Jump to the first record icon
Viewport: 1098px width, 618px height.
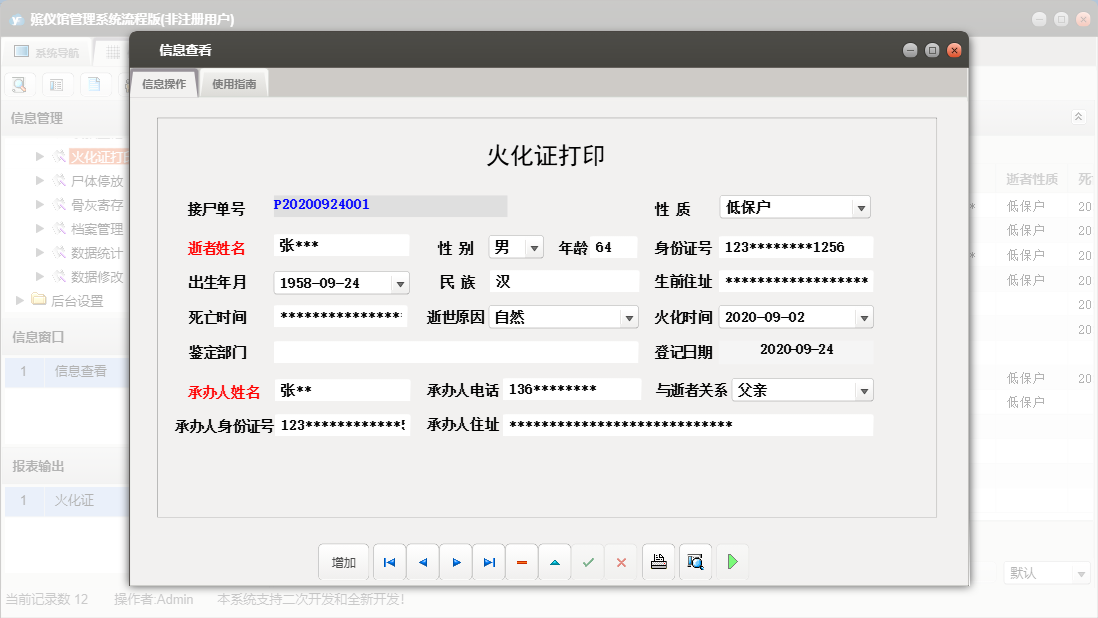tap(389, 561)
